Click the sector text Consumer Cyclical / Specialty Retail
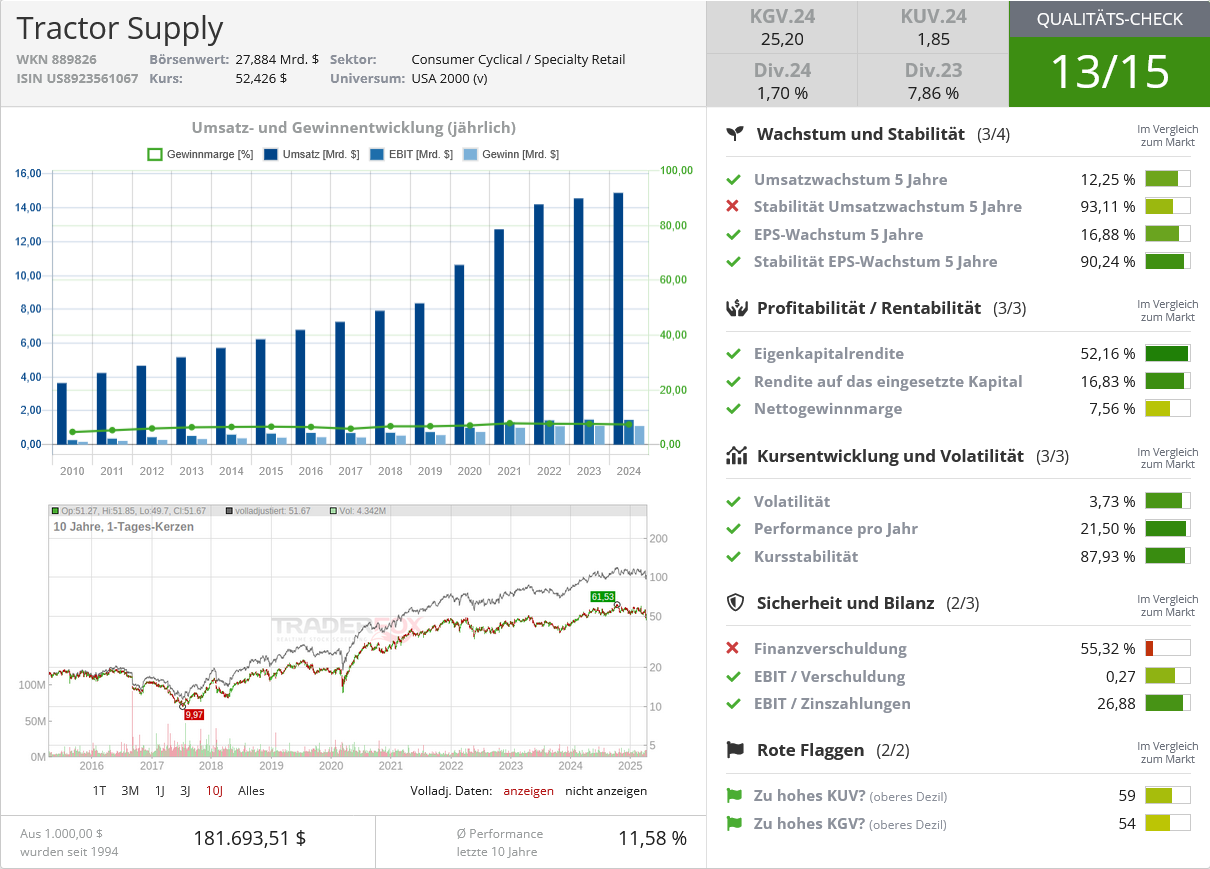Screen dimensions: 1210x869 pyautogui.click(x=518, y=59)
